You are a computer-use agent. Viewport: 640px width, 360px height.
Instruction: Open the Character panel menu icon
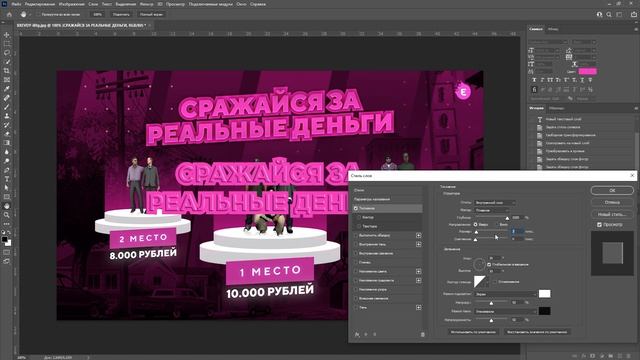636,29
